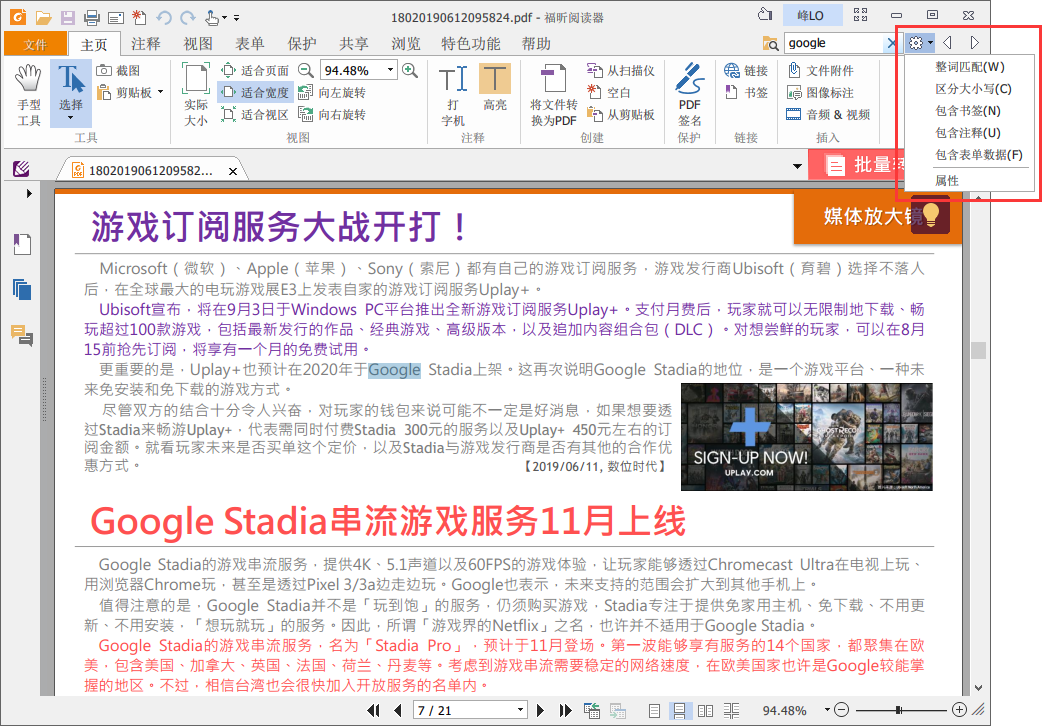This screenshot has height=726, width=1044.
Task: Create PDF from clipboard (从剪贴板)
Action: coord(621,115)
